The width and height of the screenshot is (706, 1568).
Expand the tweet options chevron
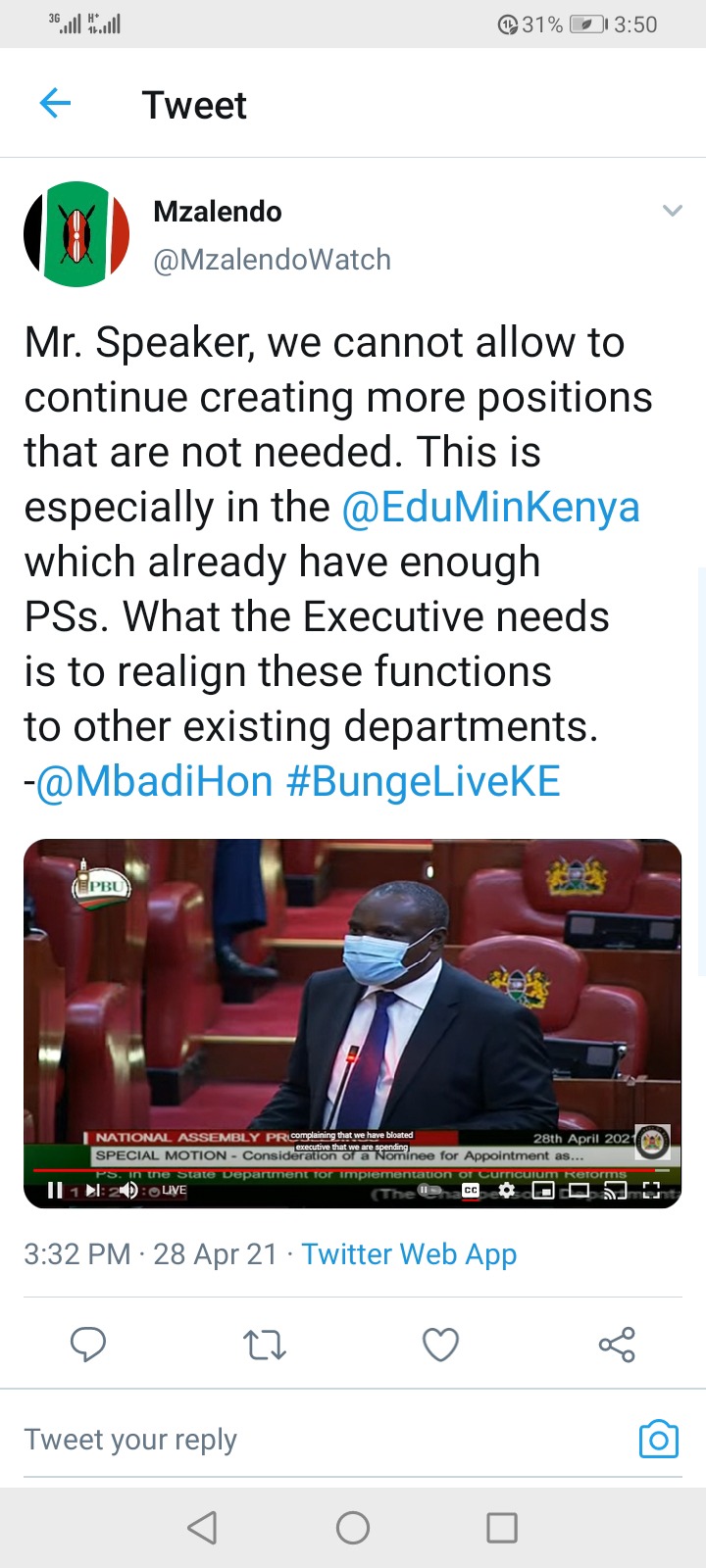click(672, 211)
